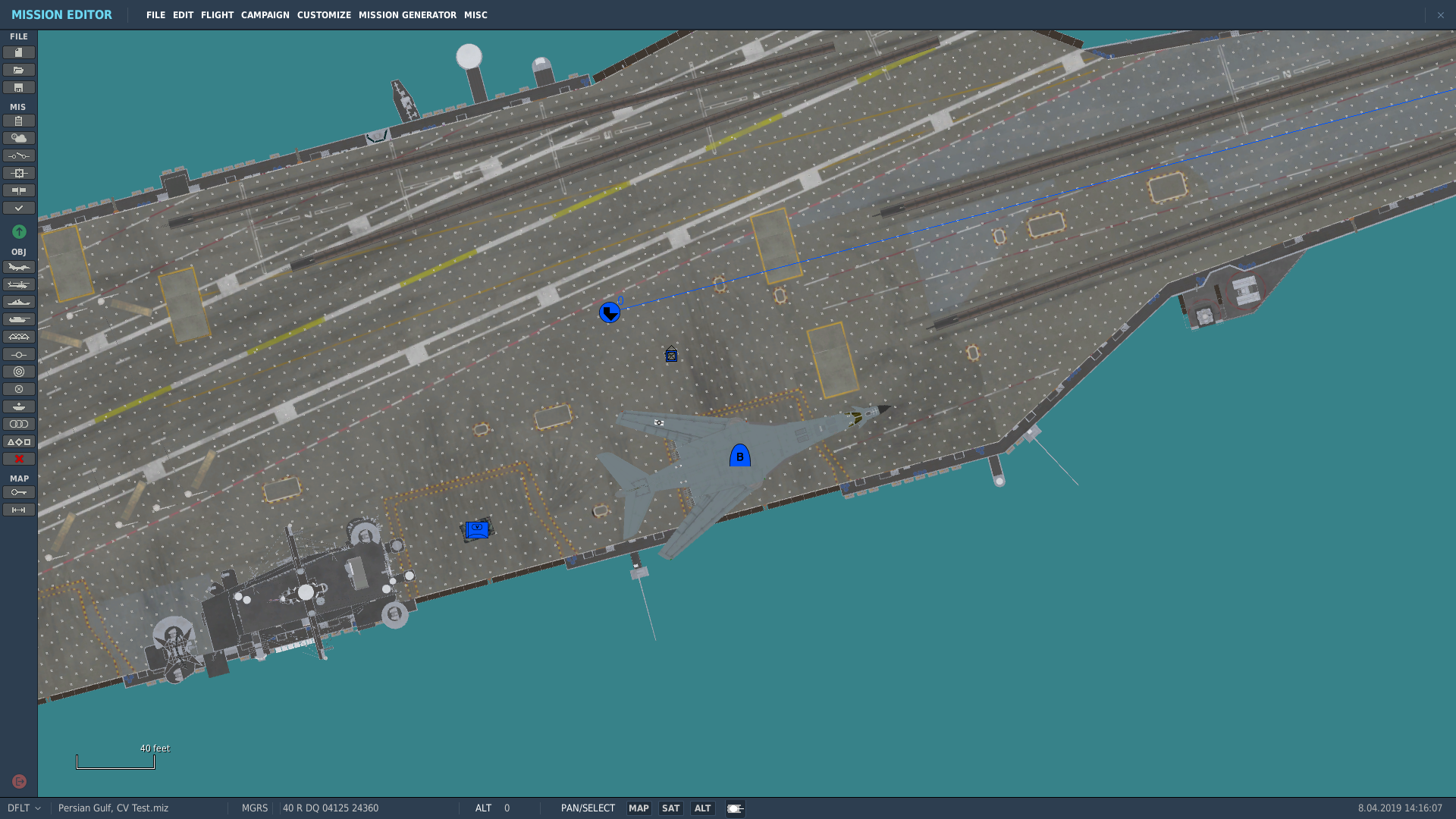The image size is (1456, 819).
Task: Save the mission with the floppy icon
Action: point(19,87)
